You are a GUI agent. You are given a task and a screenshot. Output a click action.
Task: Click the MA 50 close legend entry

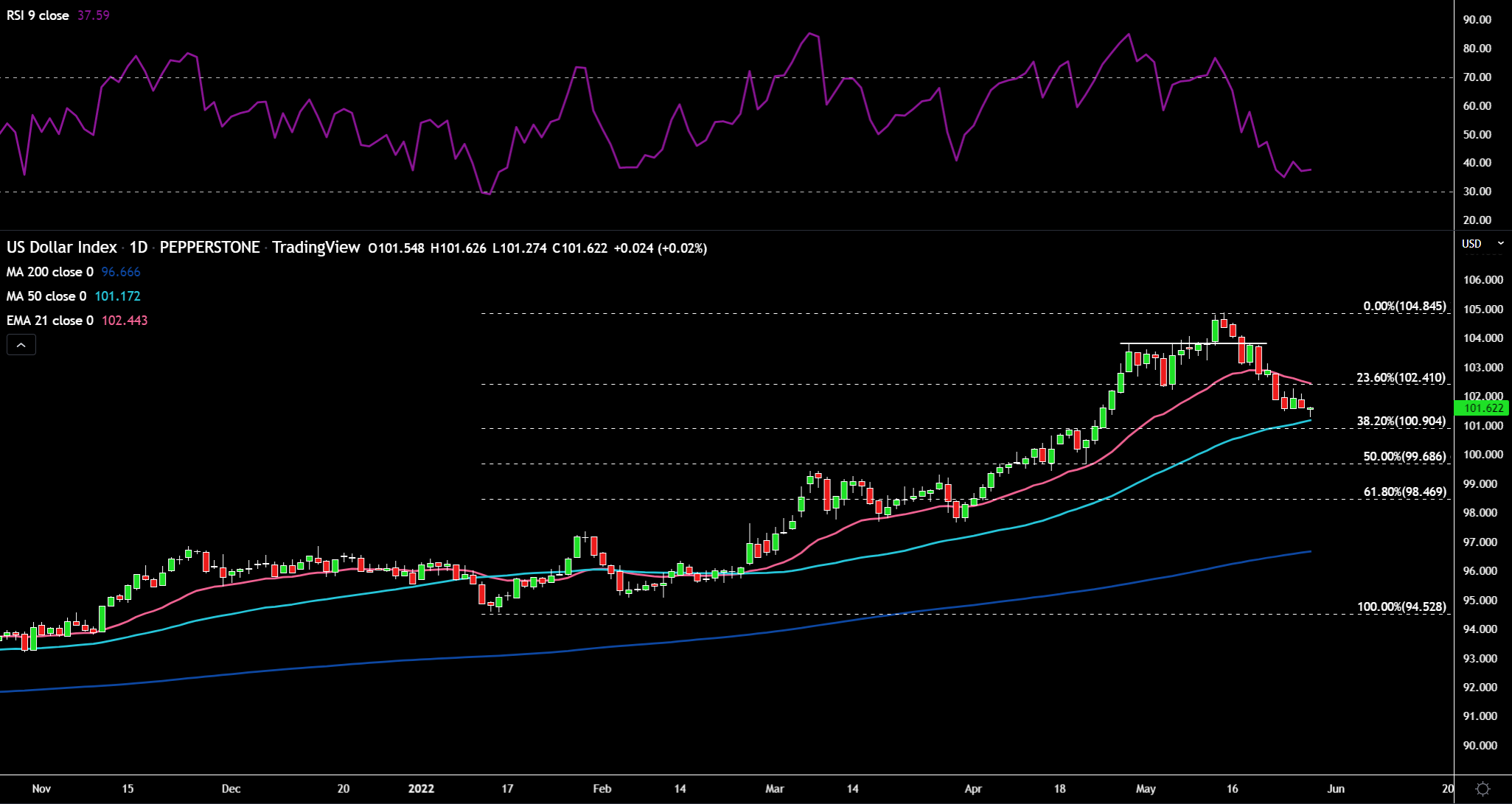[46, 296]
